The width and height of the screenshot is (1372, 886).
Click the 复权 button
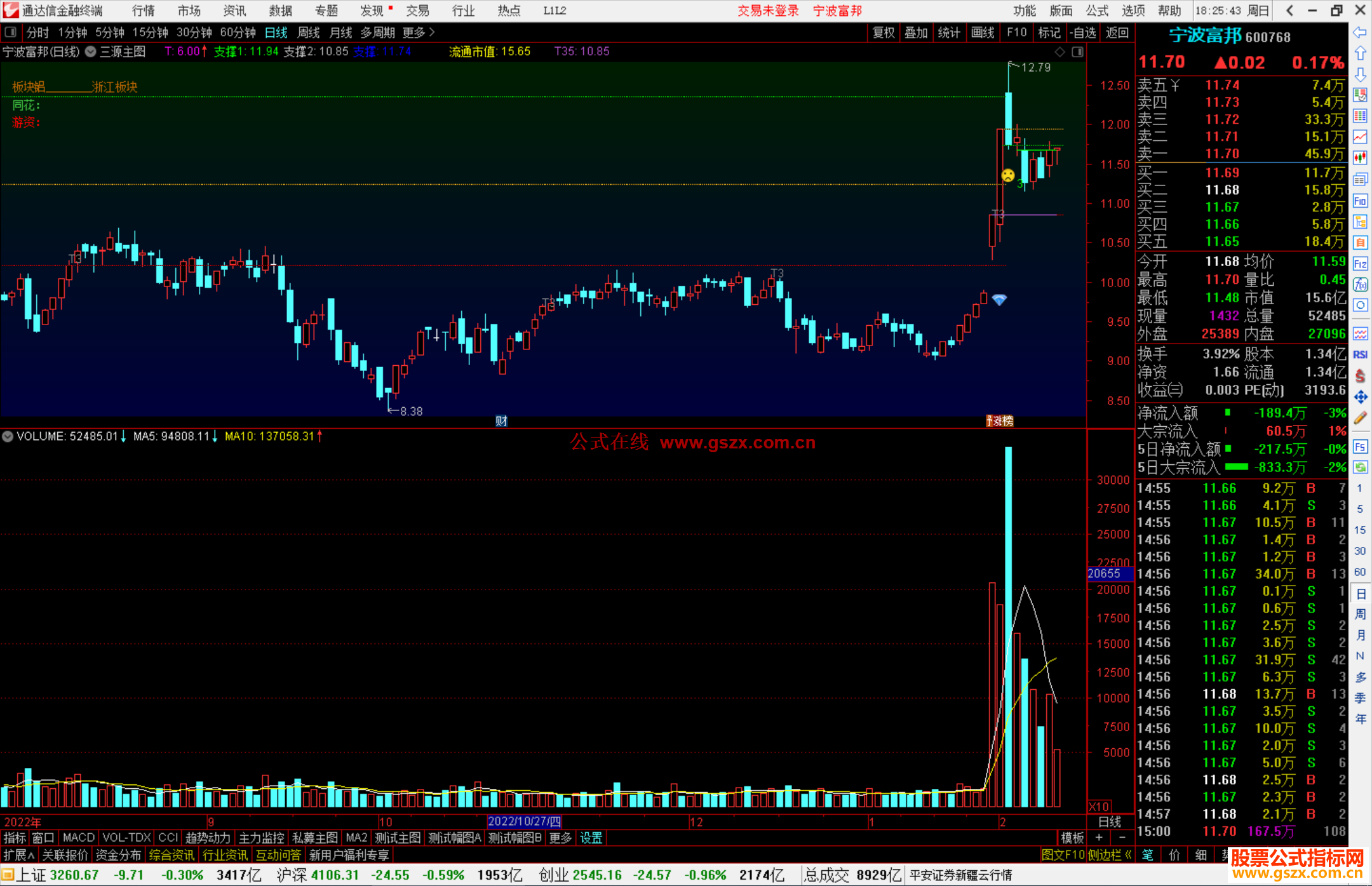point(883,32)
